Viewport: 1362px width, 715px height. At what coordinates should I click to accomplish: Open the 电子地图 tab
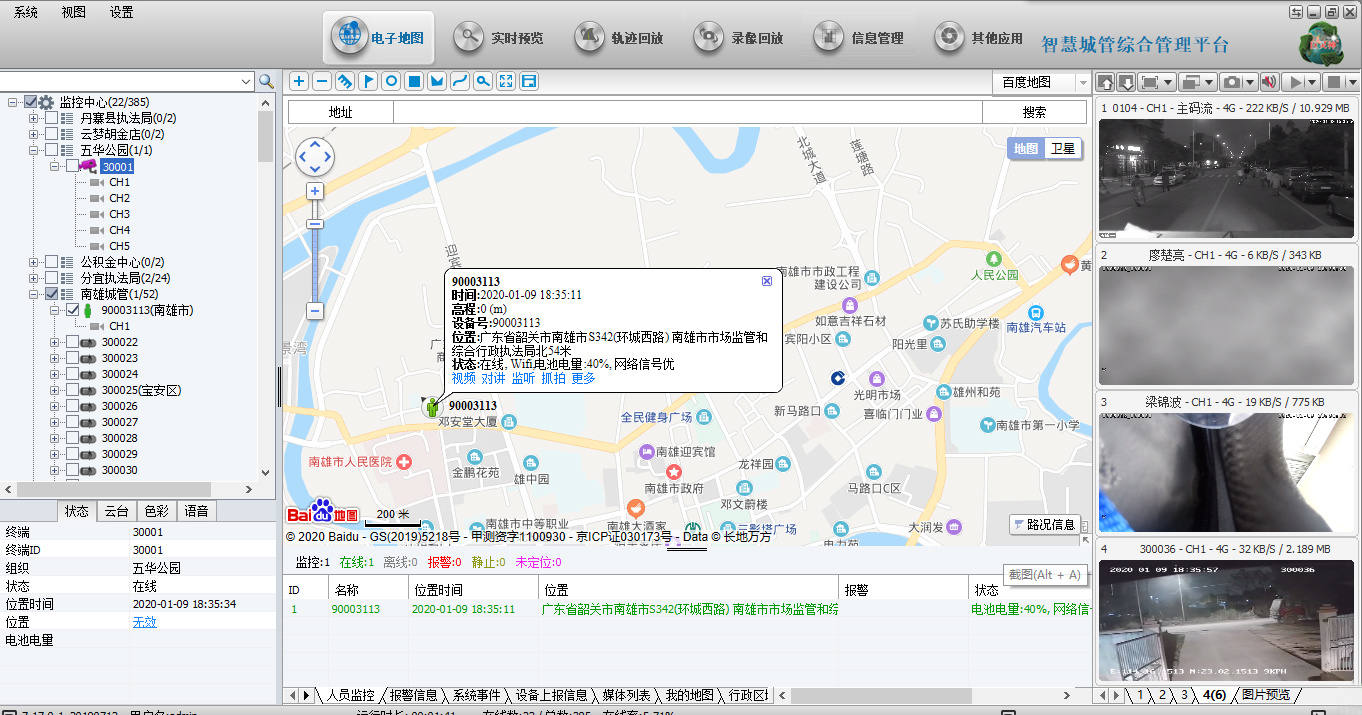(x=378, y=38)
